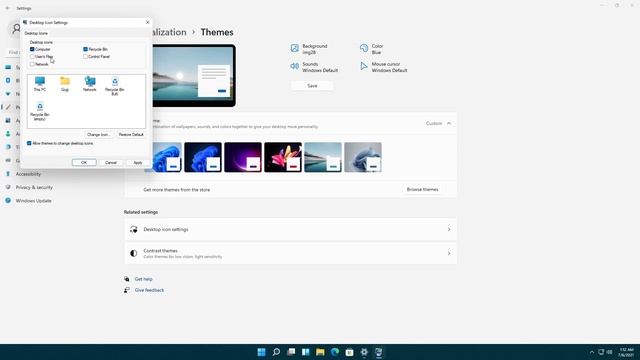Select the This PC icon in preview list
640x360 pixels.
coord(40,84)
